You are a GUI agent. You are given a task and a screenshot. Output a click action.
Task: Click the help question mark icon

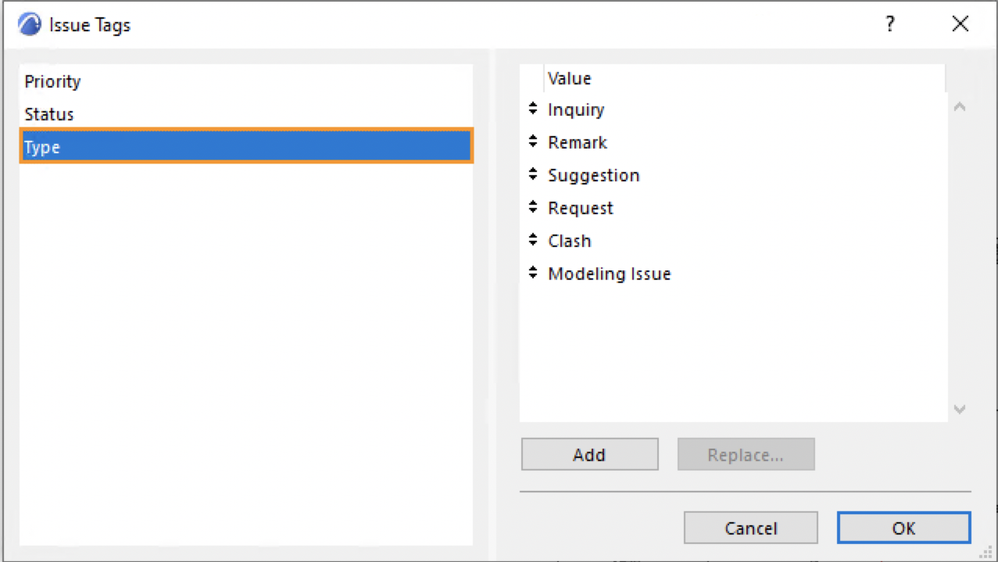[890, 25]
